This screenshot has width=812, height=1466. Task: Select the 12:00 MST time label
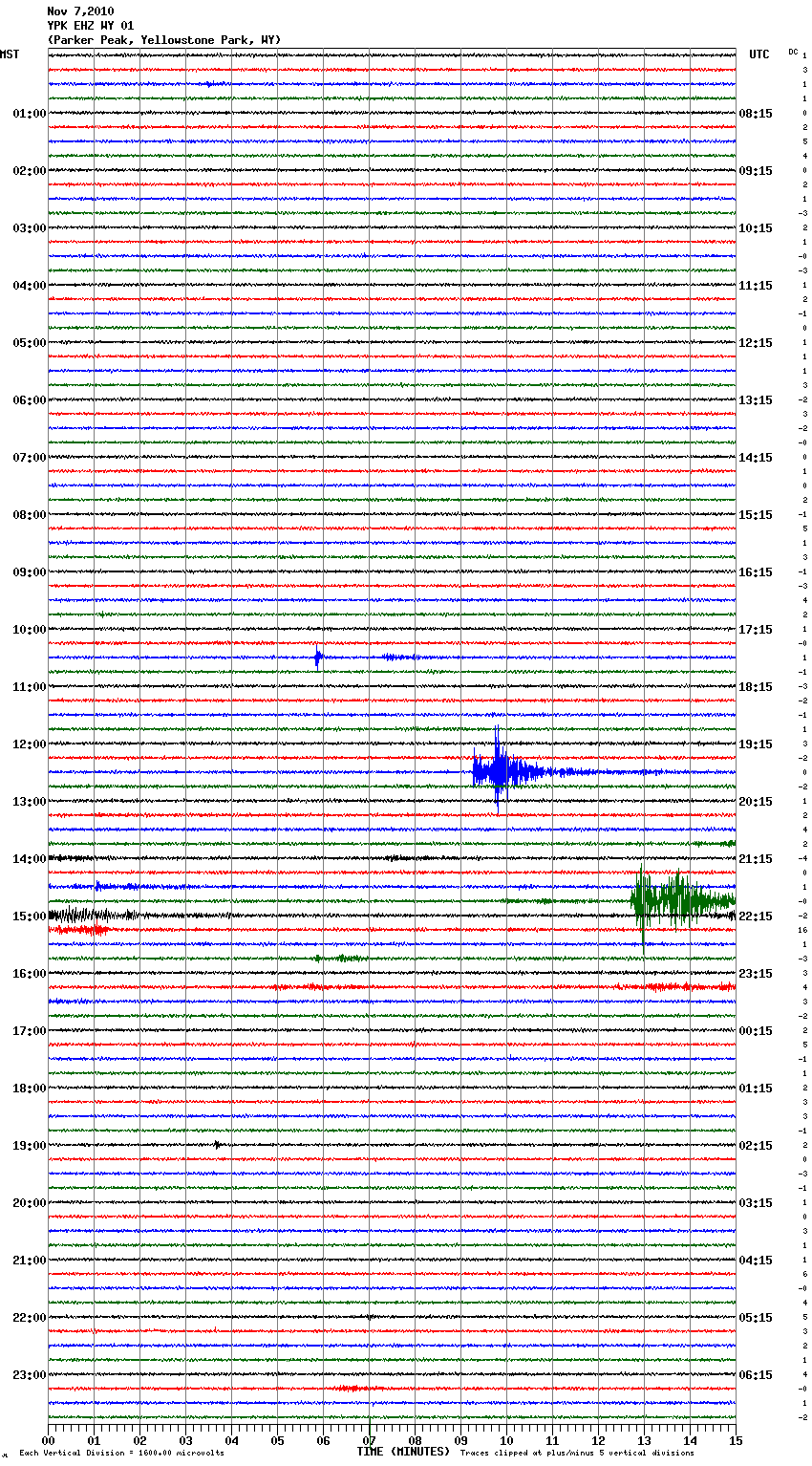click(30, 744)
